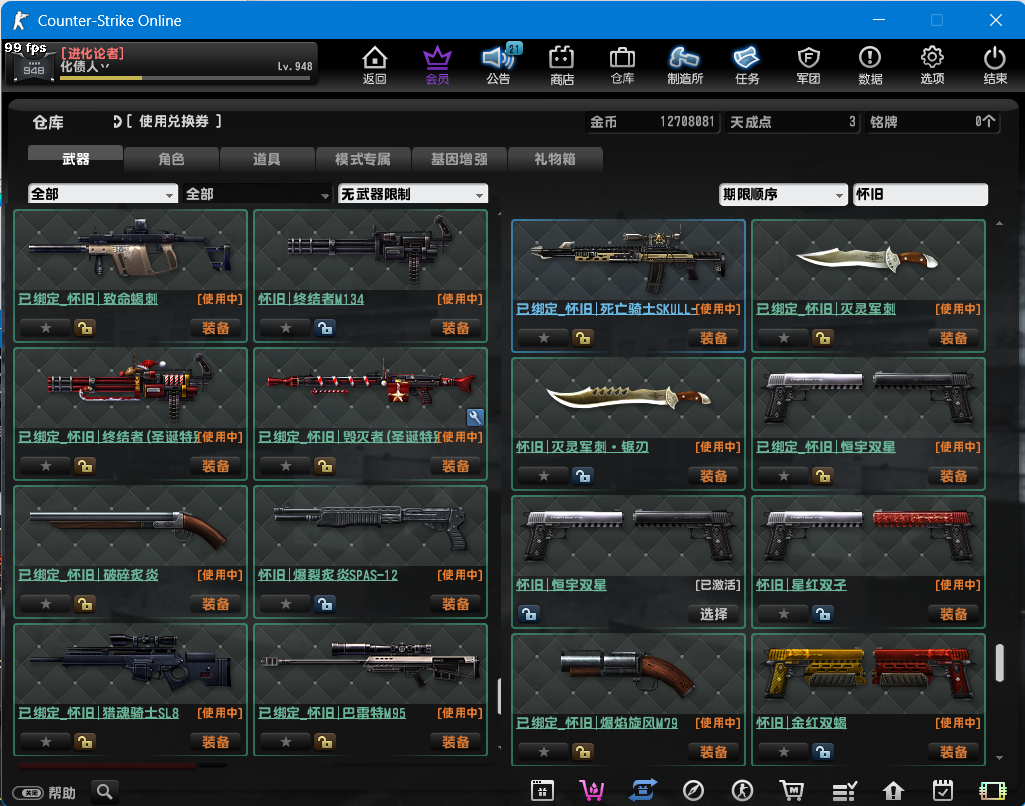Open the 商店 shop icon
The image size is (1025, 806).
click(562, 65)
